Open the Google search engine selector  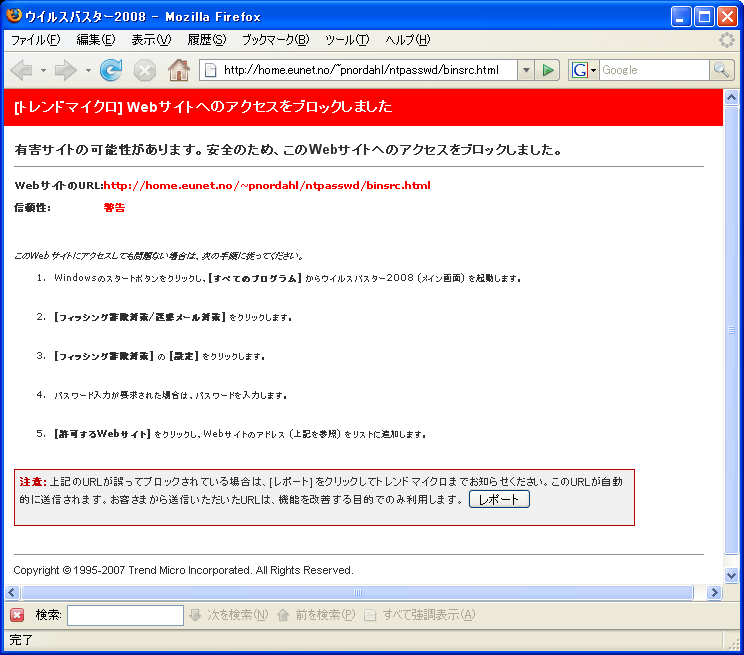tap(584, 70)
